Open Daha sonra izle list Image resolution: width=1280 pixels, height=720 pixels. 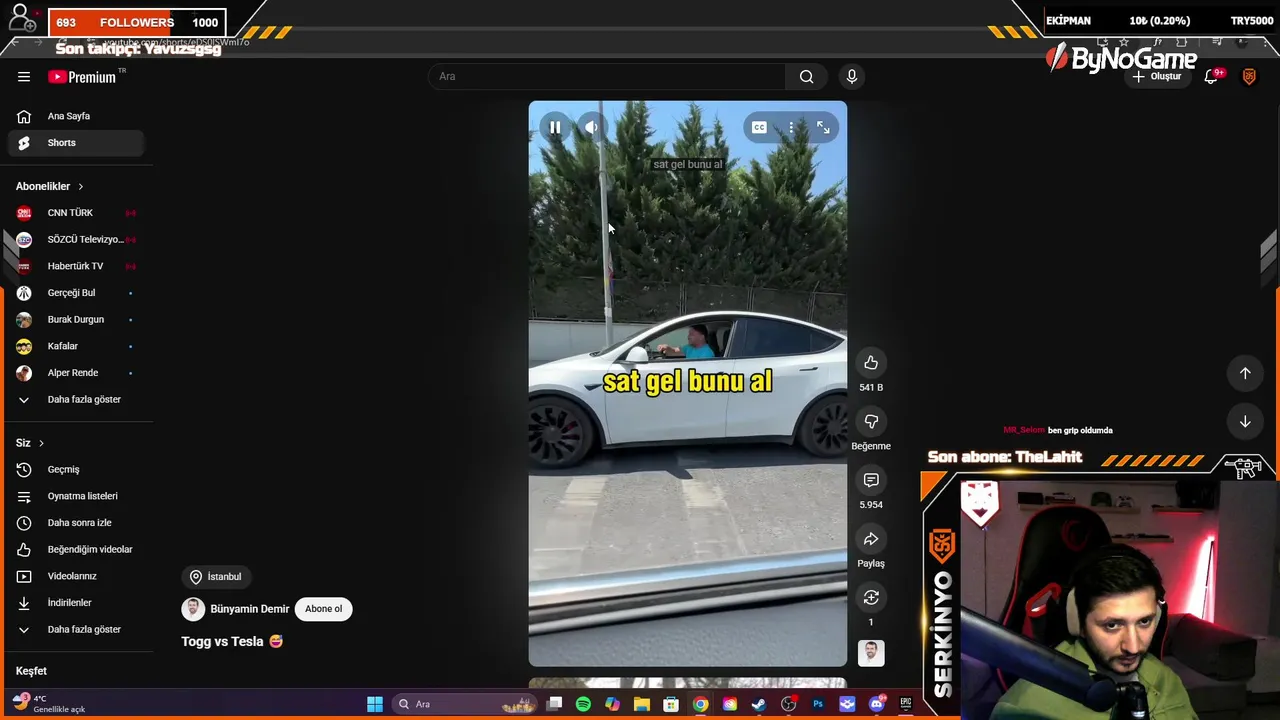coord(76,523)
